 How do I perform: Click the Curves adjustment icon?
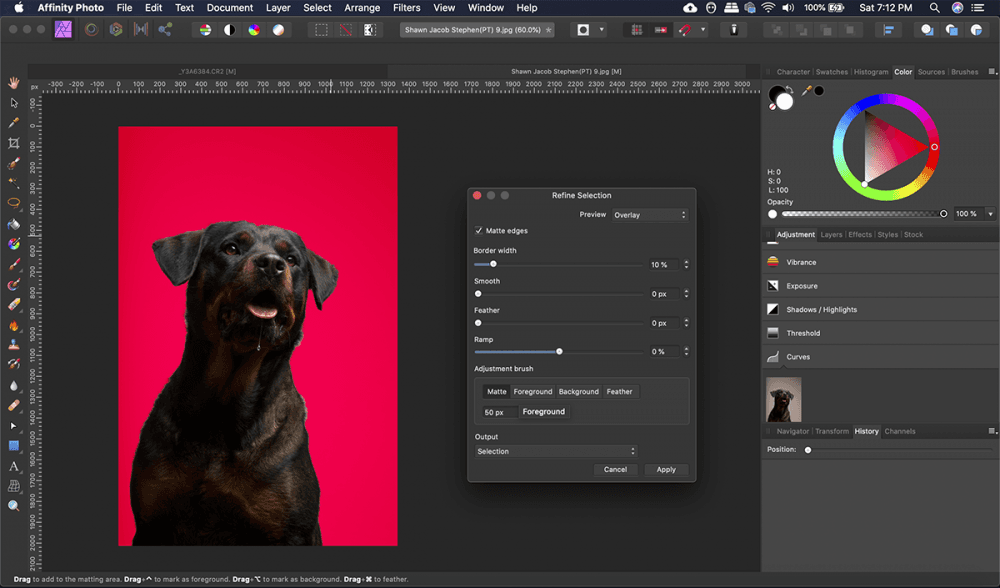pyautogui.click(x=773, y=357)
